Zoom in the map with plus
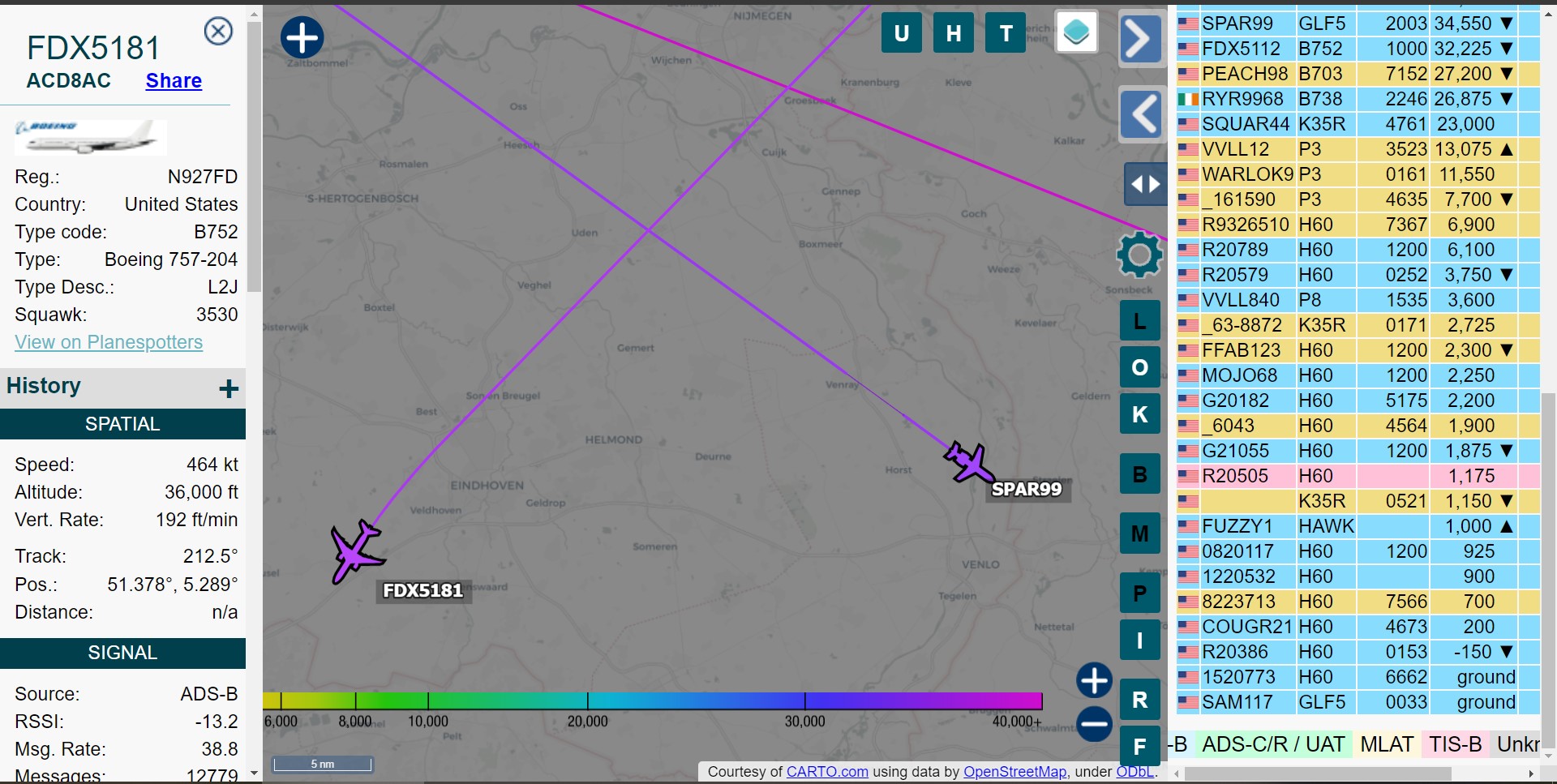1557x784 pixels. tap(1094, 680)
